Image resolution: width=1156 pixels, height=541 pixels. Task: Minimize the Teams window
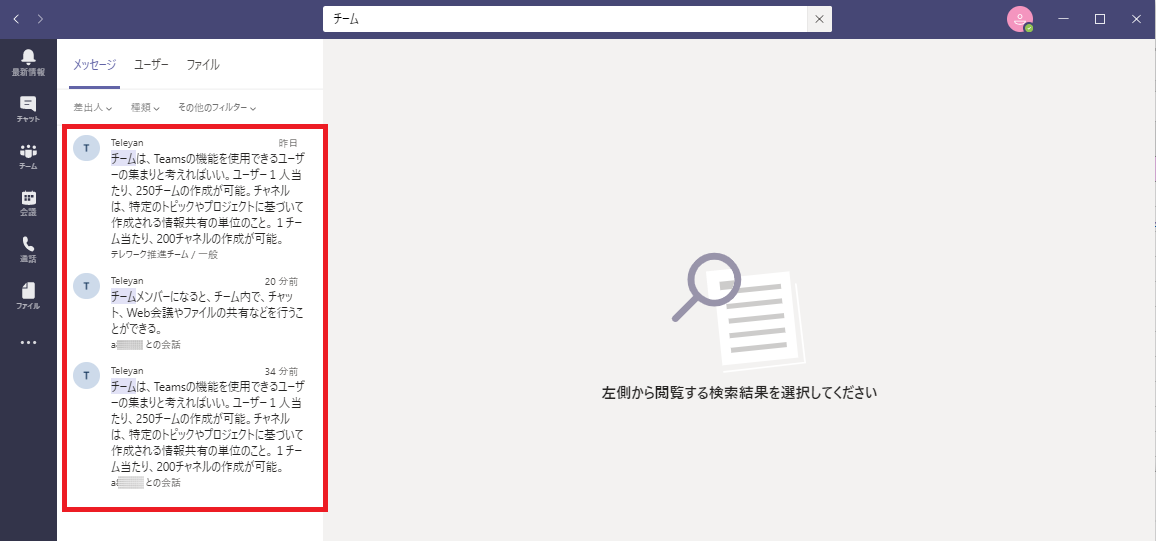click(x=1064, y=19)
